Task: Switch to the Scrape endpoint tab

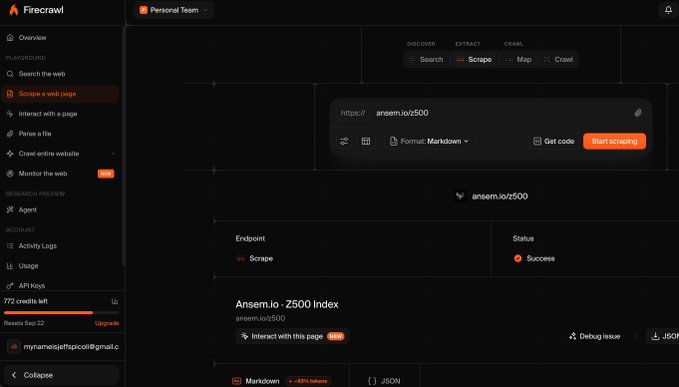Action: (474, 60)
